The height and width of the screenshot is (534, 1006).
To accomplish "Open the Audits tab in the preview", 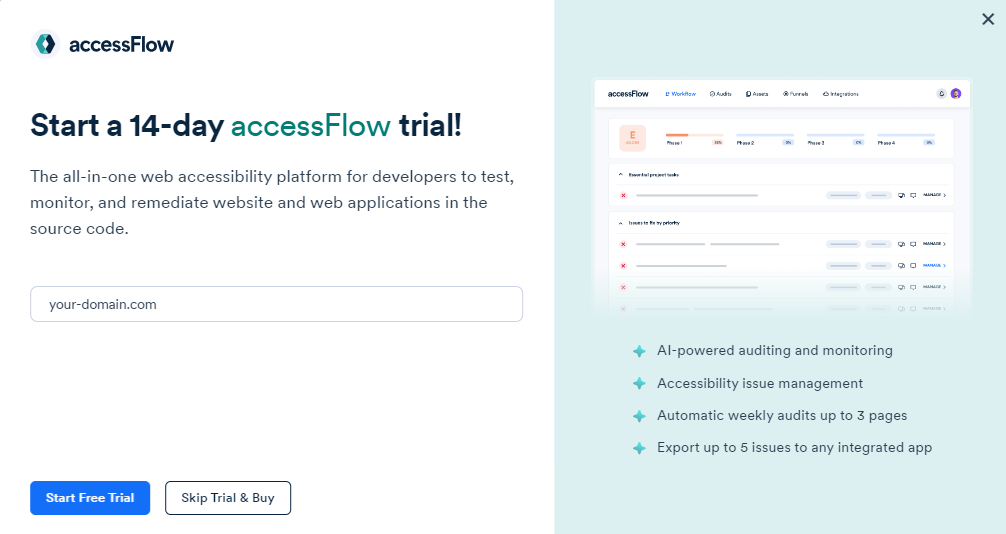I will (721, 94).
